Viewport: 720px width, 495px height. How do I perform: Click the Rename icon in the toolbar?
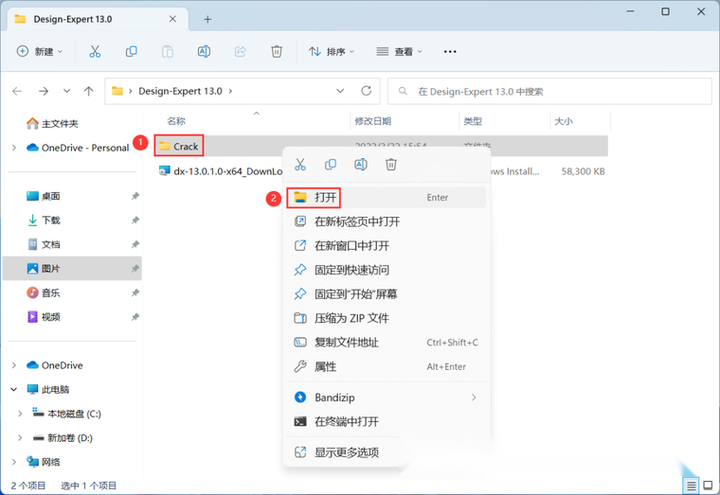click(x=204, y=51)
